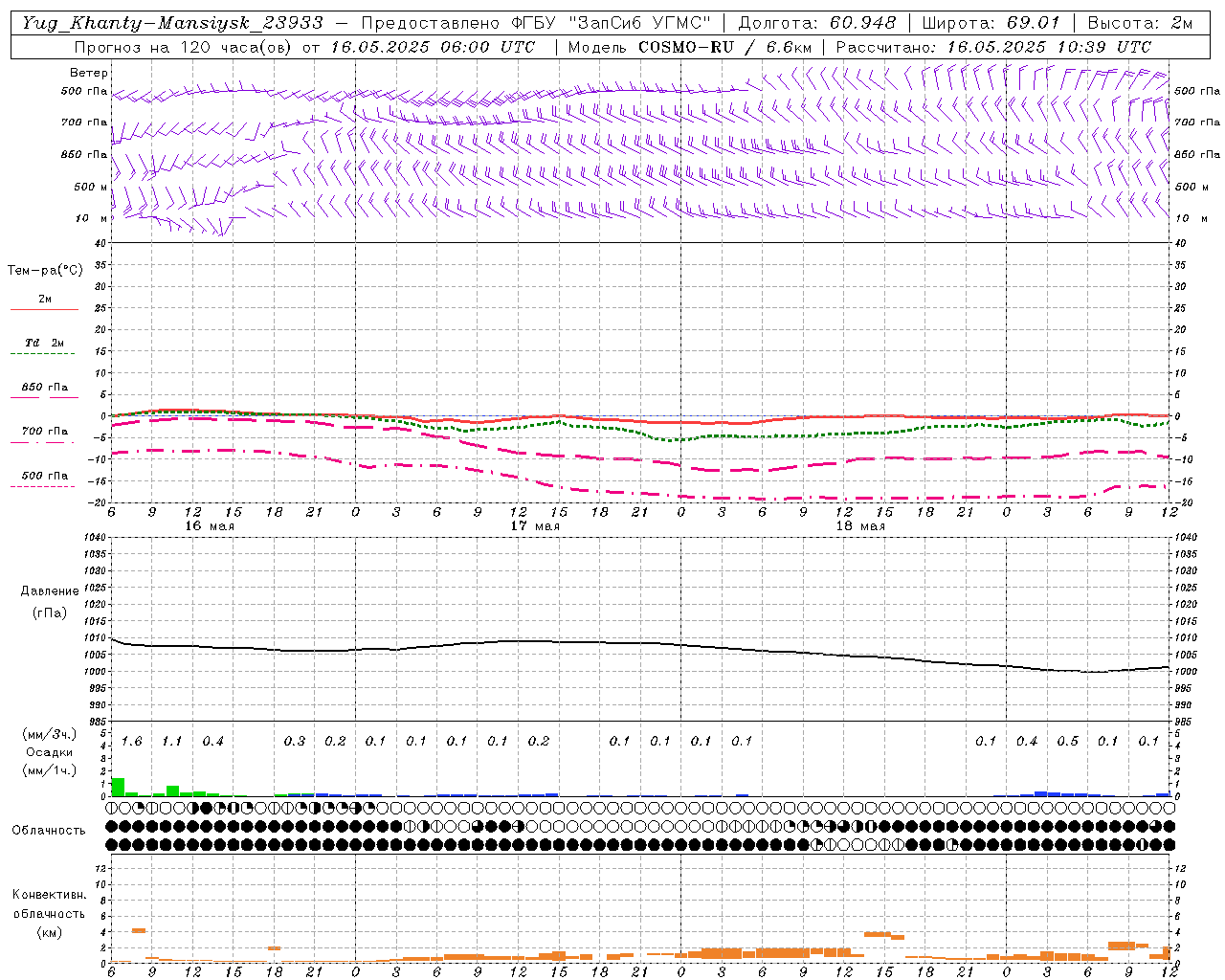Click the 1.6 precipitation value
The height and width of the screenshot is (980, 1225).
(x=131, y=742)
